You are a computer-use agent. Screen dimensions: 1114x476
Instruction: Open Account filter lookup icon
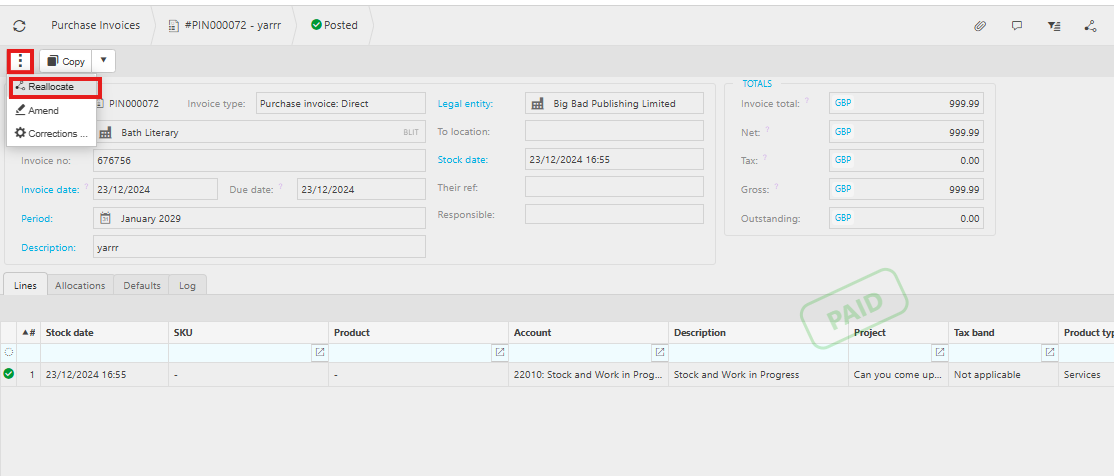tap(660, 352)
